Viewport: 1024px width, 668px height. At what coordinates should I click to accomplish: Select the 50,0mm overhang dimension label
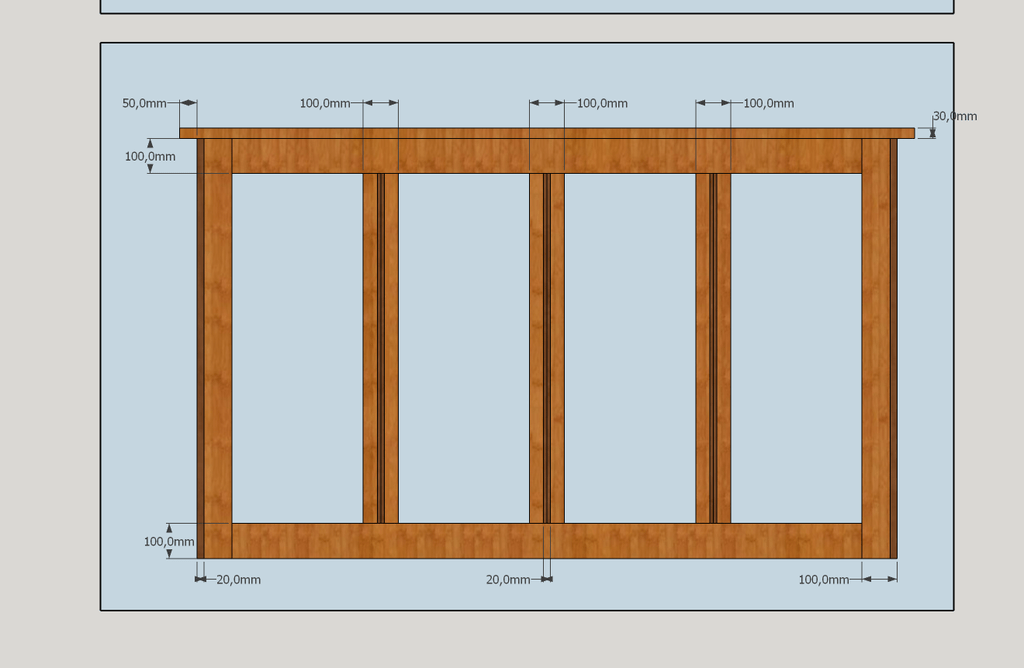(144, 103)
